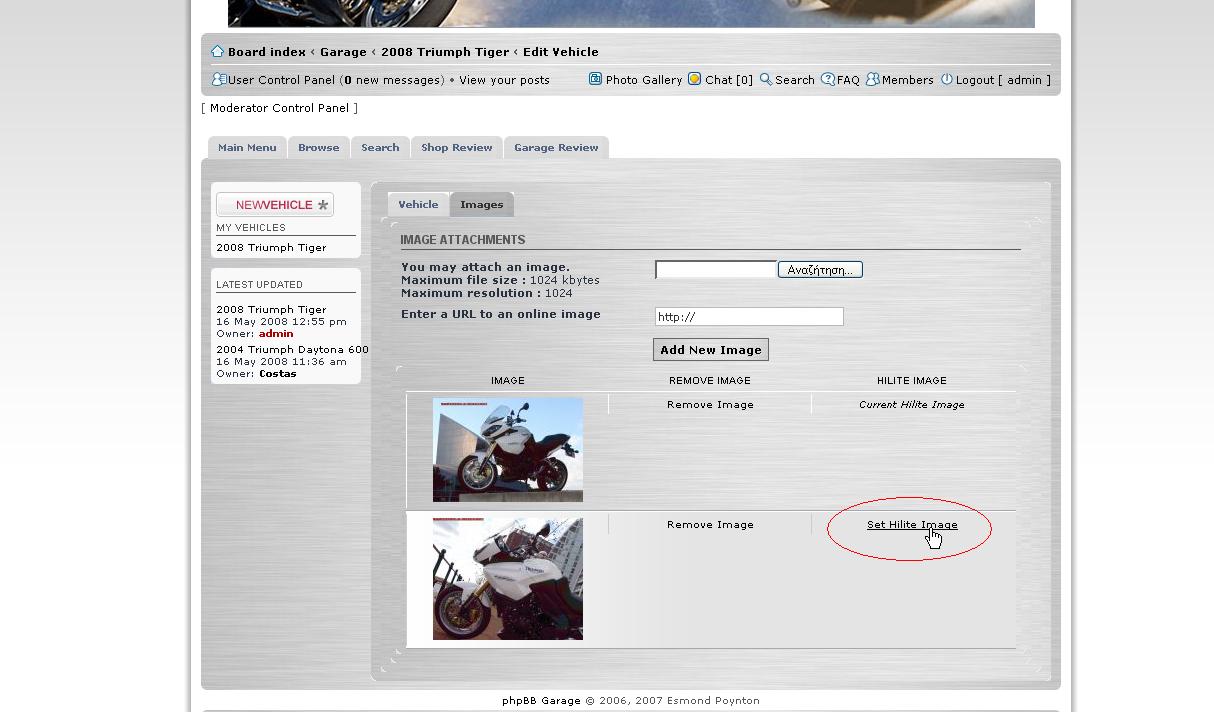
Task: Open the Shop Review tab
Action: [x=457, y=147]
